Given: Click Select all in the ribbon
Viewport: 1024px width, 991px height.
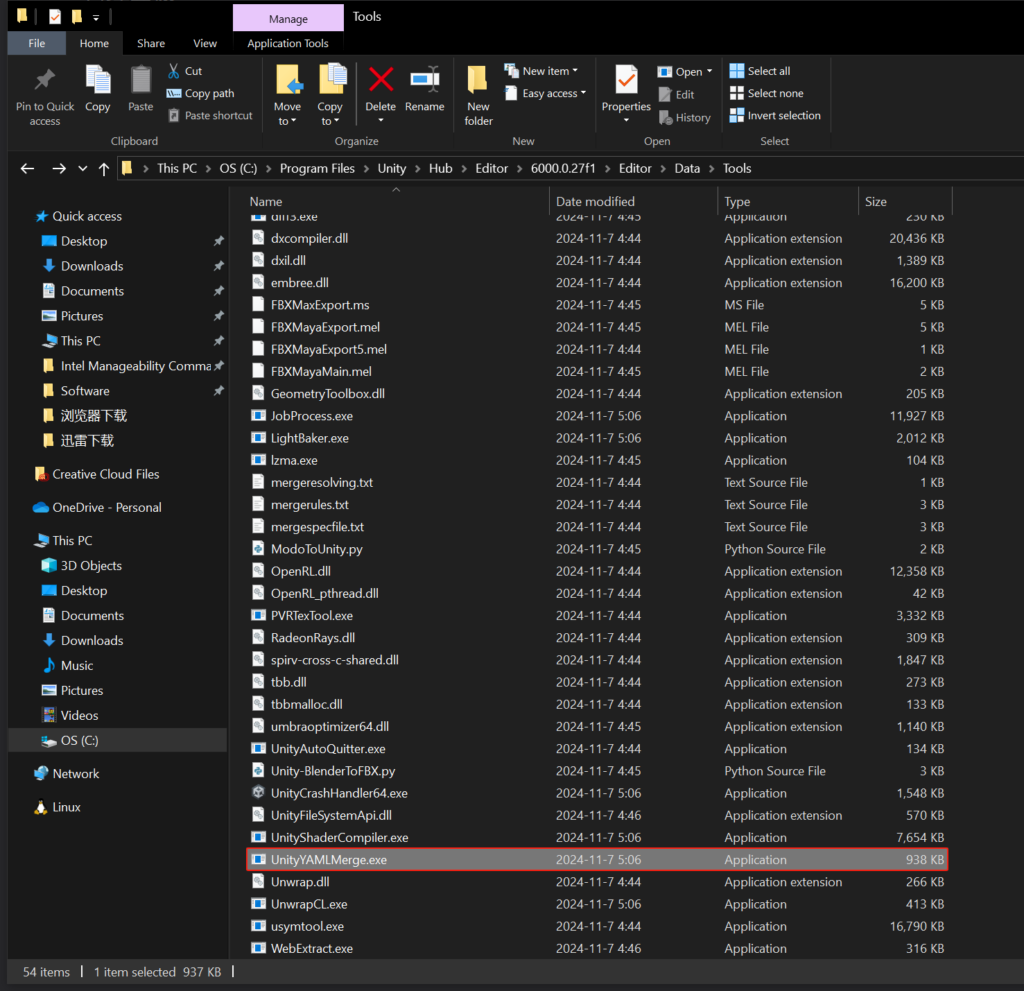Looking at the screenshot, I should tap(760, 71).
